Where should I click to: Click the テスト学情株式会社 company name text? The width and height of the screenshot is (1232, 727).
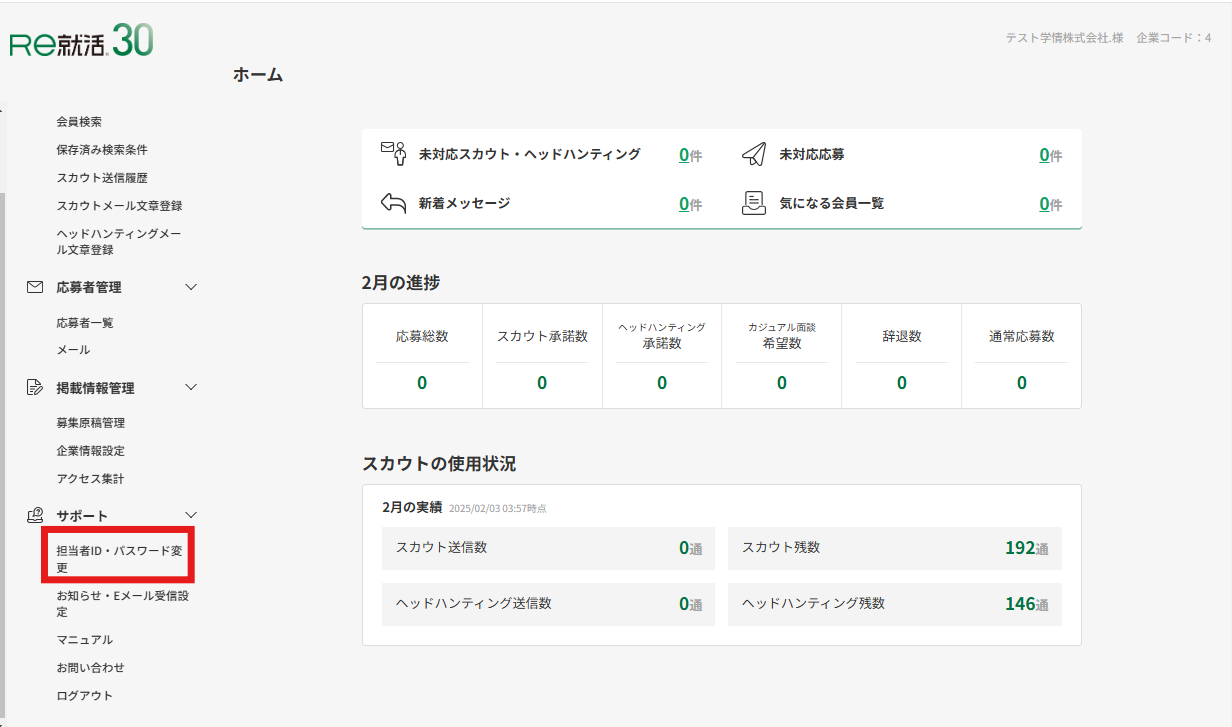click(1064, 38)
